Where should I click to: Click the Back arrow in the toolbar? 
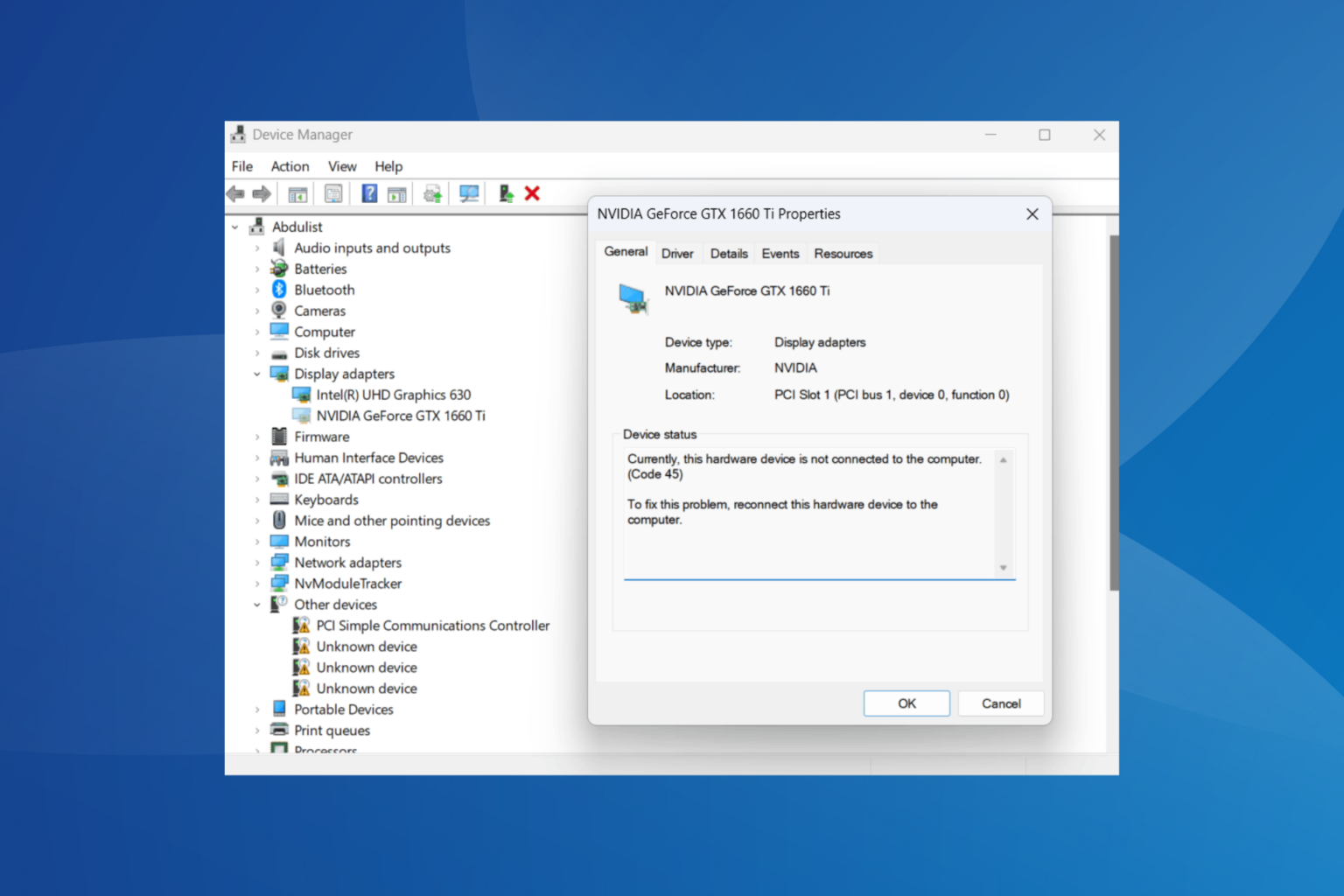tap(235, 193)
